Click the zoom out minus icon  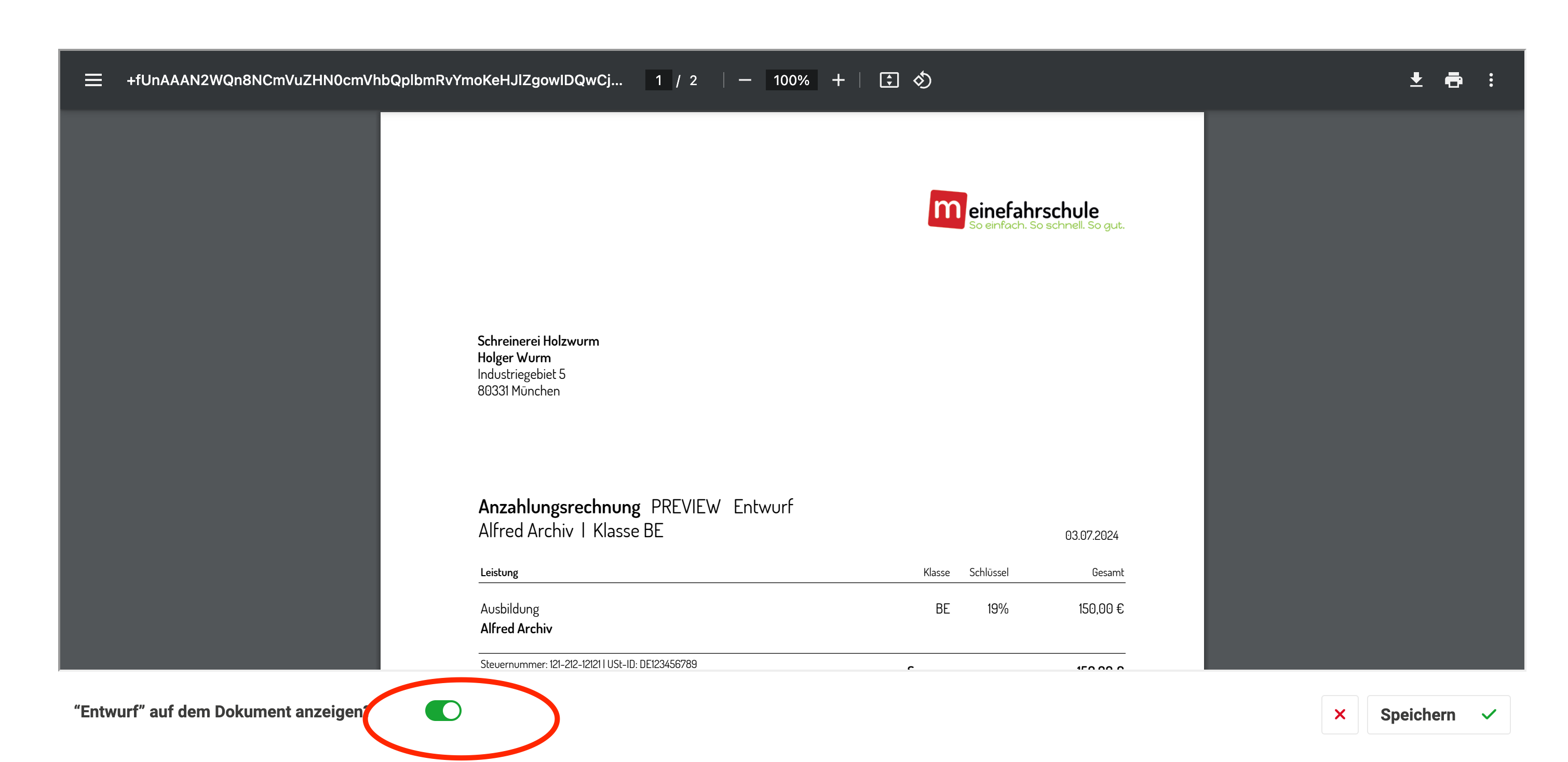pos(745,80)
